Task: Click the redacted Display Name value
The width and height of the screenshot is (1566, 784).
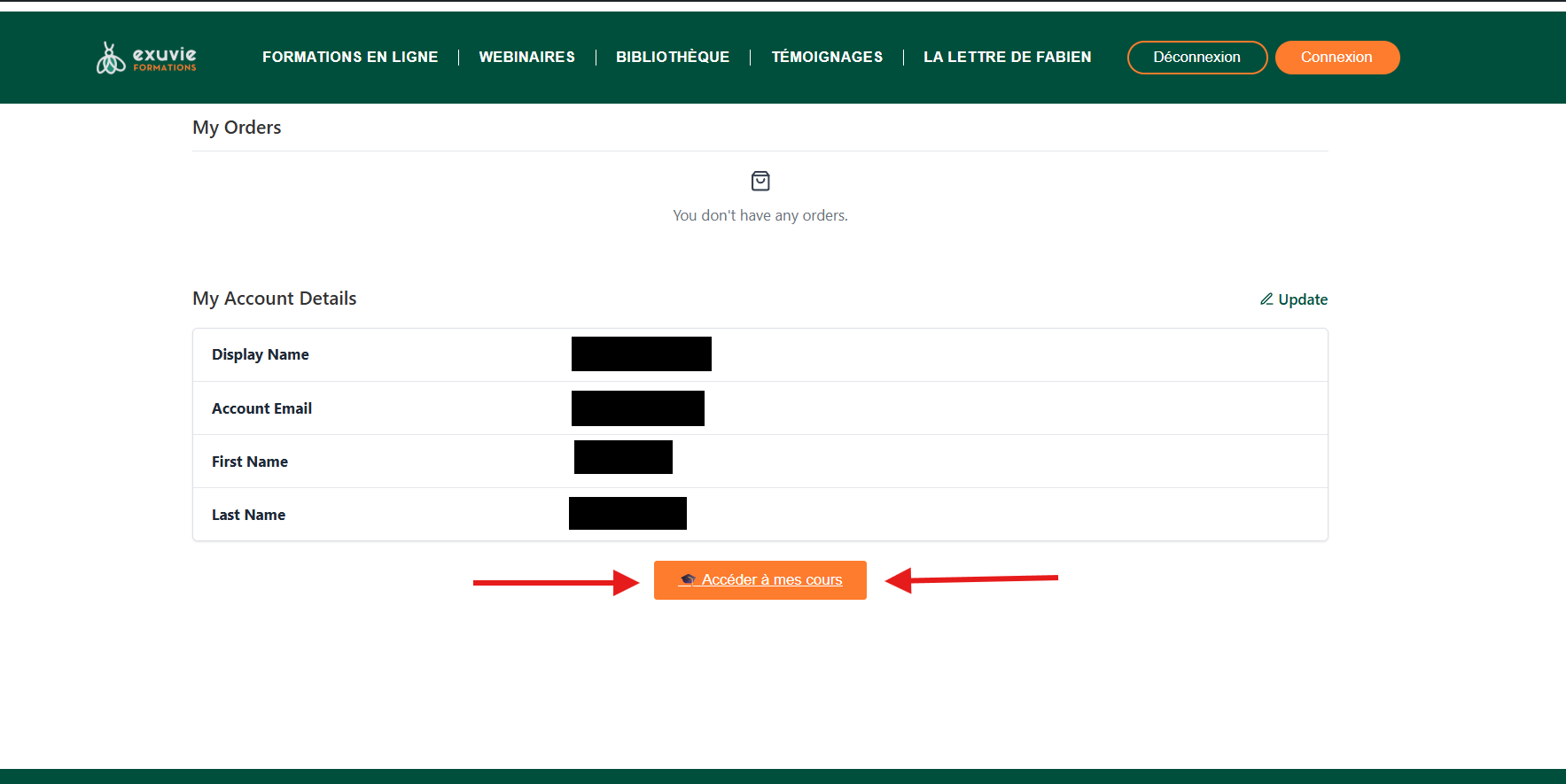Action: tap(641, 354)
